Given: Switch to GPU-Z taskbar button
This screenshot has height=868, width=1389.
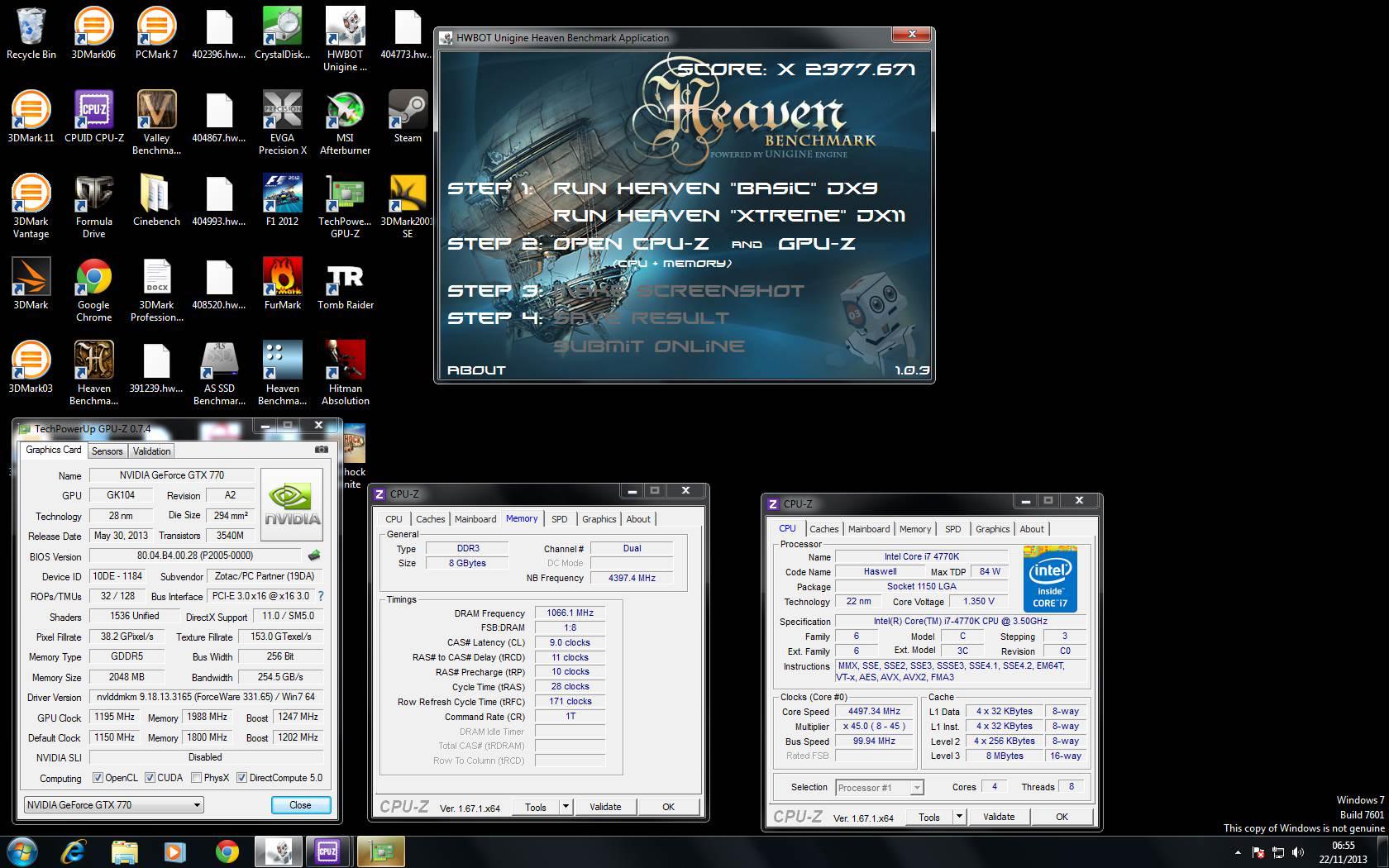Looking at the screenshot, I should click(x=381, y=851).
